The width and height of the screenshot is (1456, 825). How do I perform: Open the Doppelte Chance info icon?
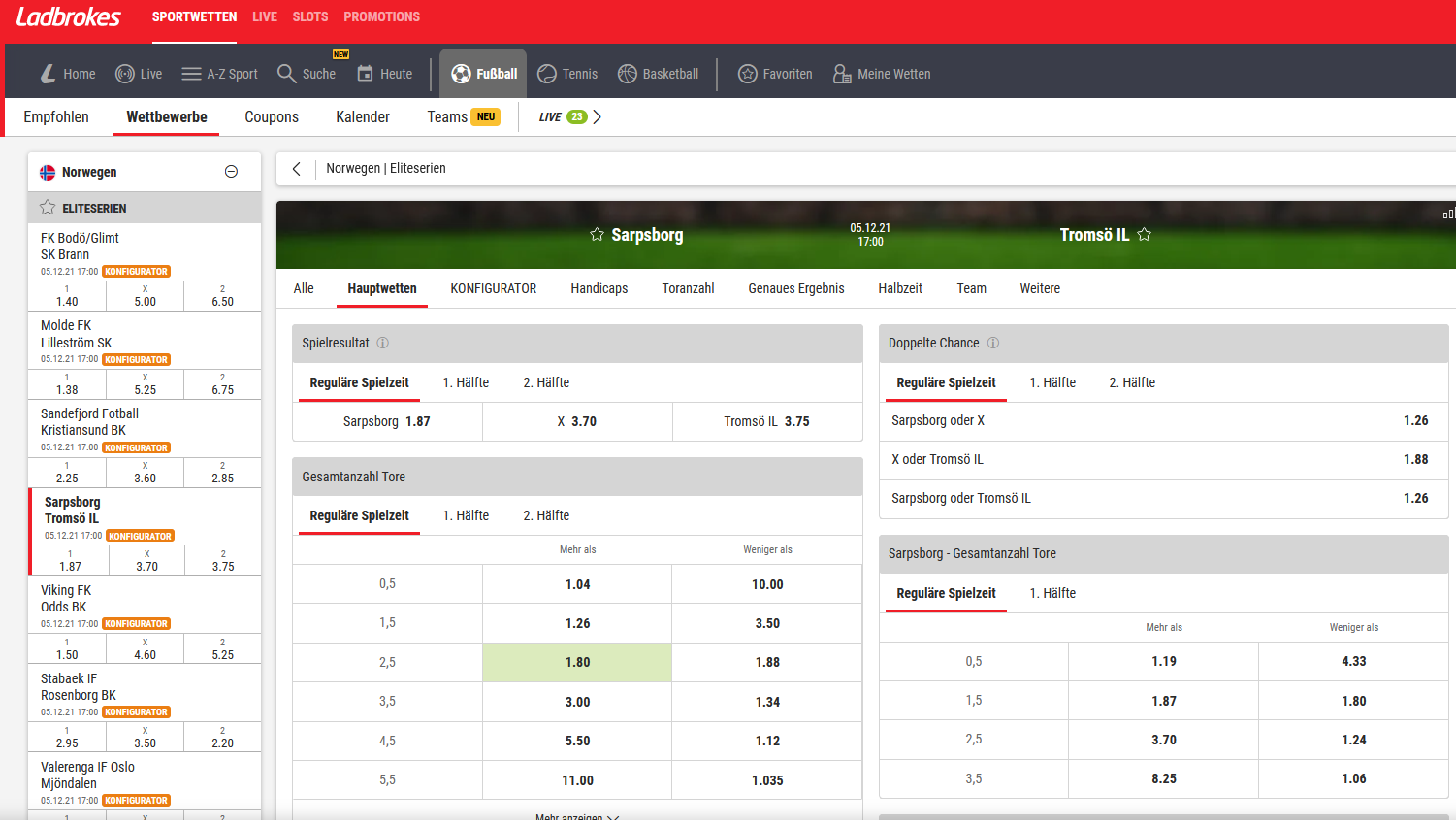point(993,343)
